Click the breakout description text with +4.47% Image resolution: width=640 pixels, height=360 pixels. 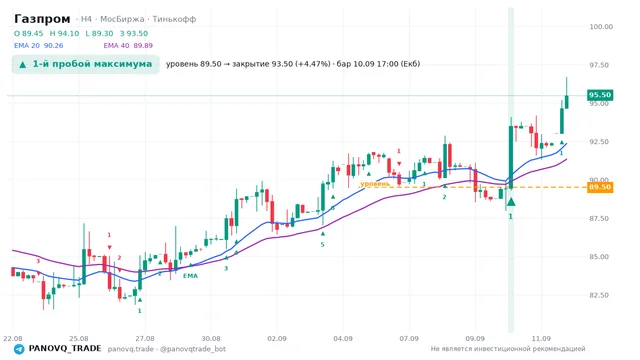coord(293,64)
